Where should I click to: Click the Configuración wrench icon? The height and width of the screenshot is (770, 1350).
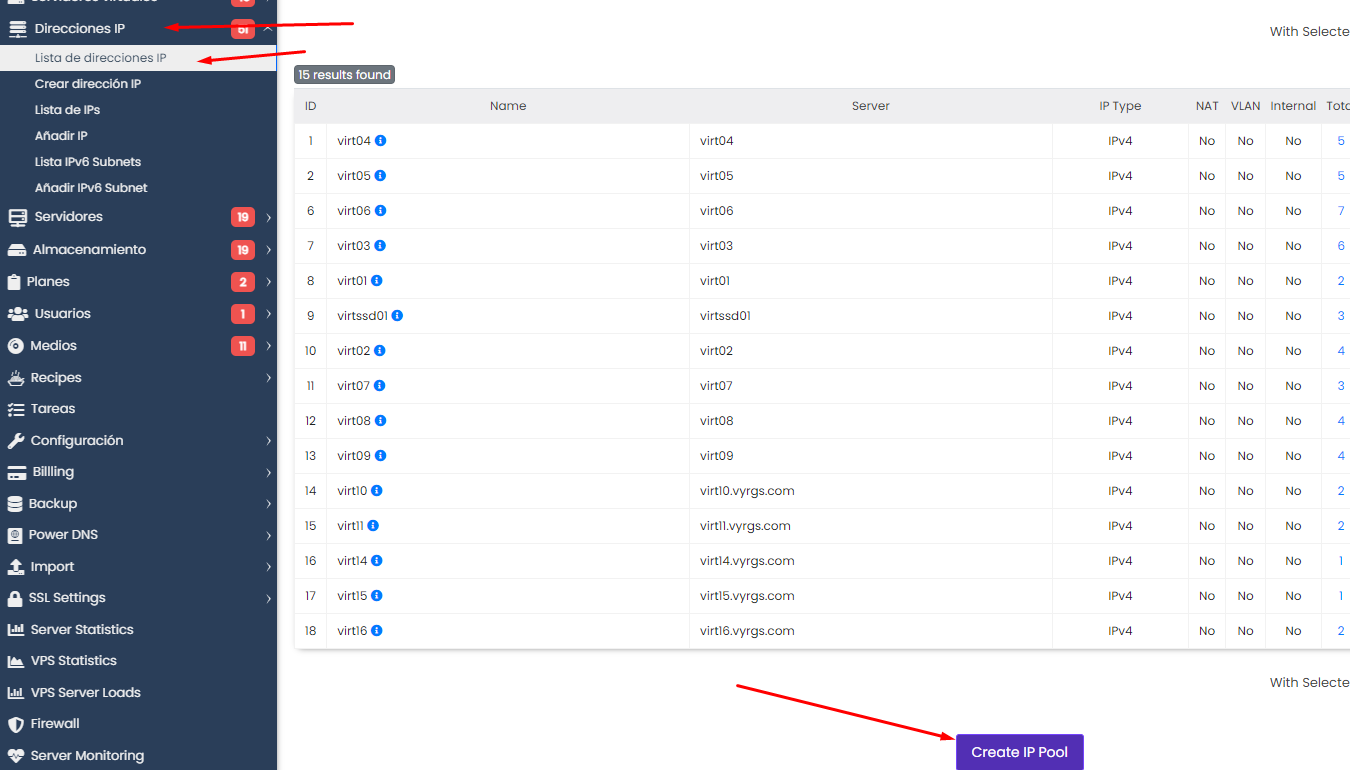click(x=15, y=441)
